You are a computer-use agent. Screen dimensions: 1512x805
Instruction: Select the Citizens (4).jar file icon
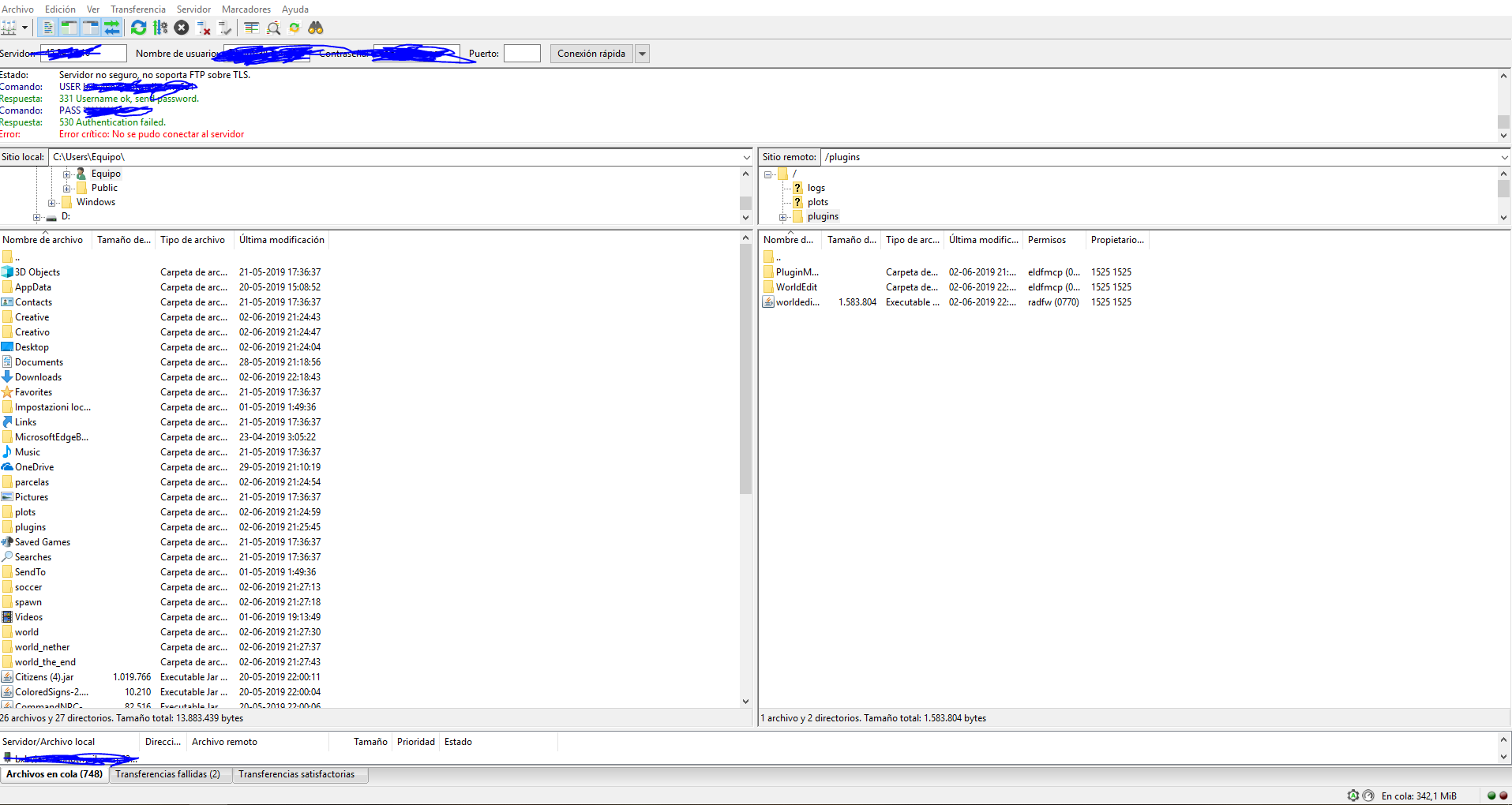tap(7, 677)
